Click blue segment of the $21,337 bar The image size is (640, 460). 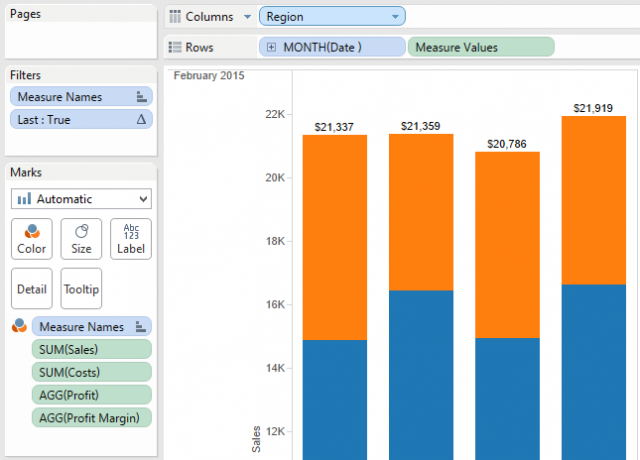point(335,400)
